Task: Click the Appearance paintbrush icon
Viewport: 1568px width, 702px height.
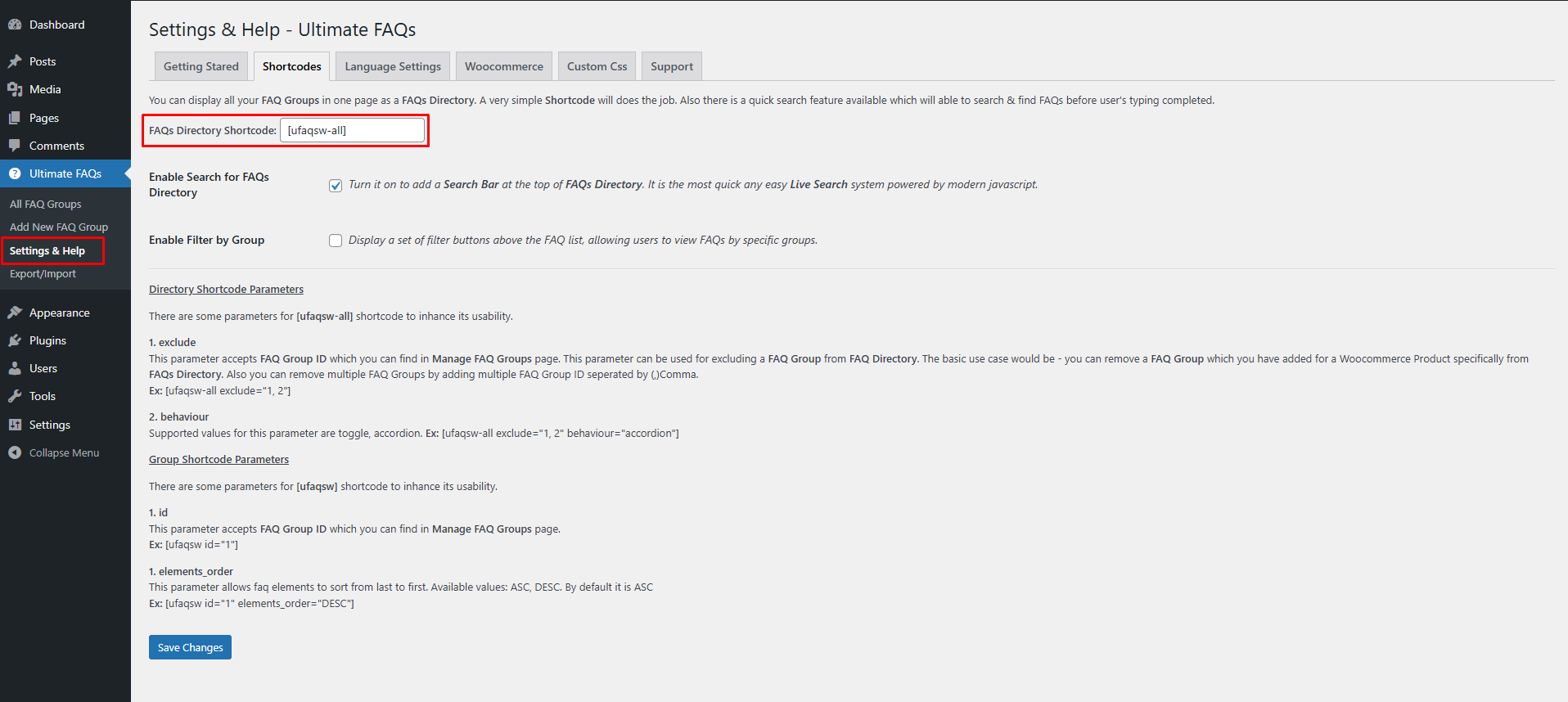Action: (15, 313)
